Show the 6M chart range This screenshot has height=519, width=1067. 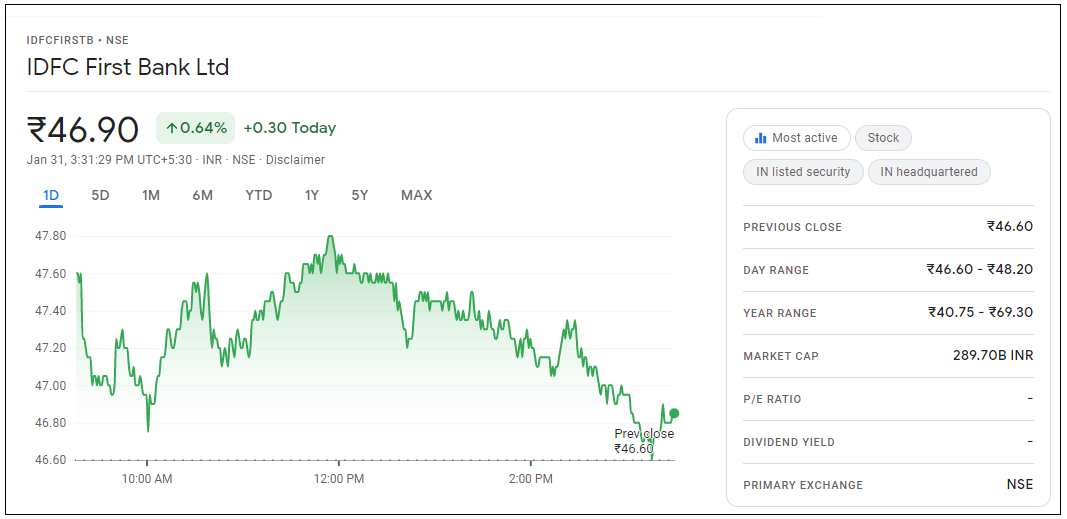[x=202, y=196]
